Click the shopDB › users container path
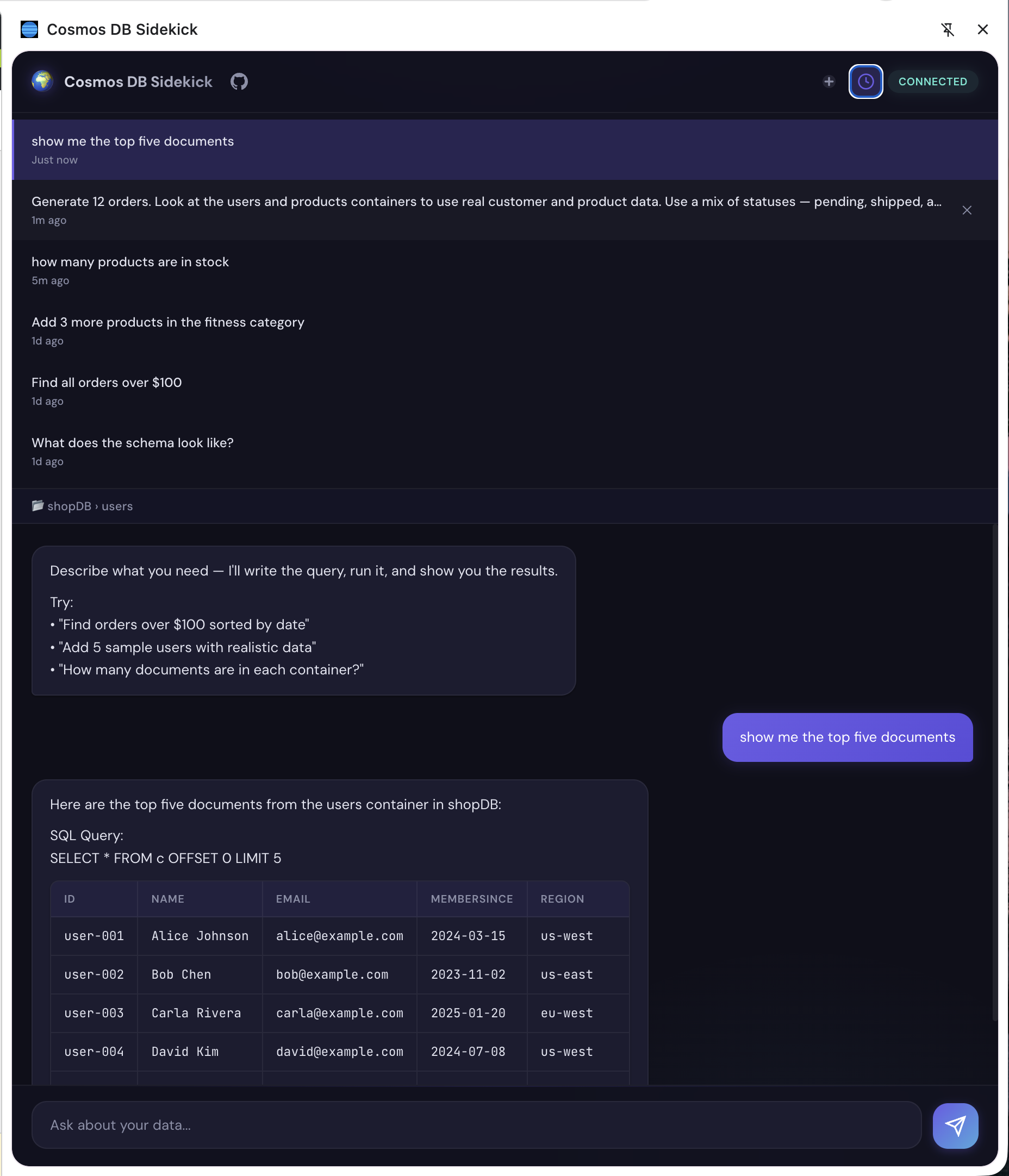The height and width of the screenshot is (1176, 1009). coord(90,506)
